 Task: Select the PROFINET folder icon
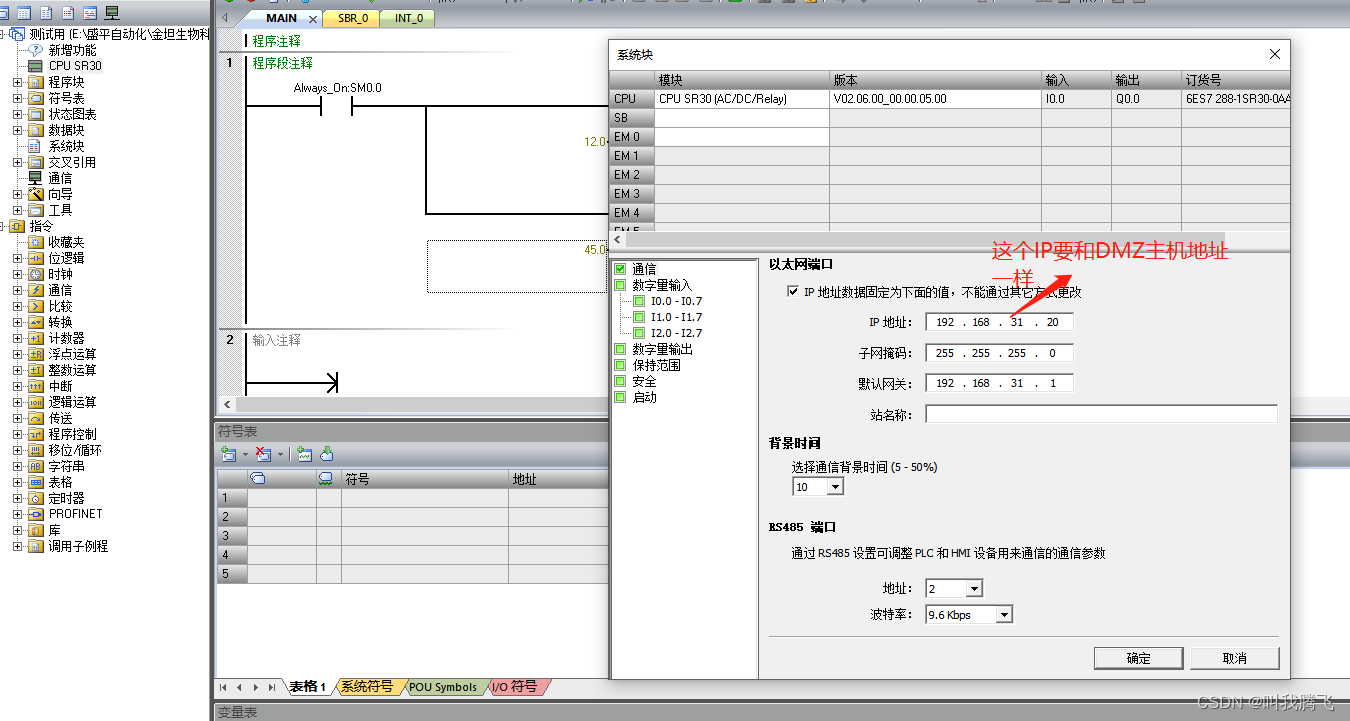coord(36,514)
